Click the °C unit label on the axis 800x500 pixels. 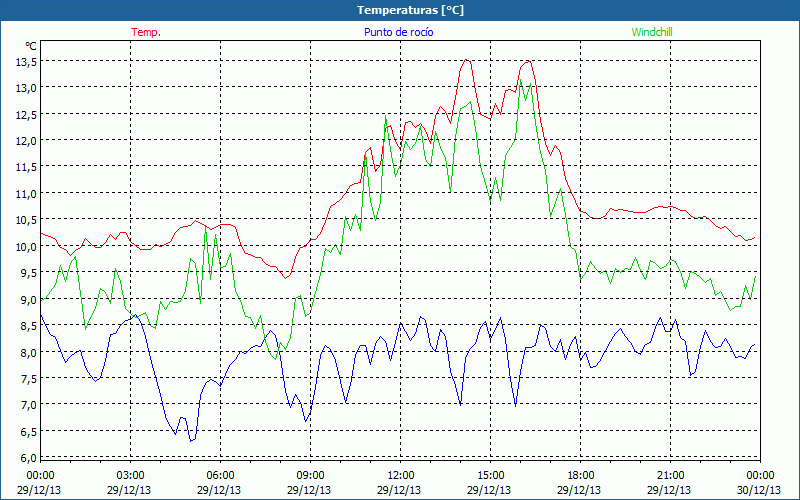pyautogui.click(x=31, y=46)
